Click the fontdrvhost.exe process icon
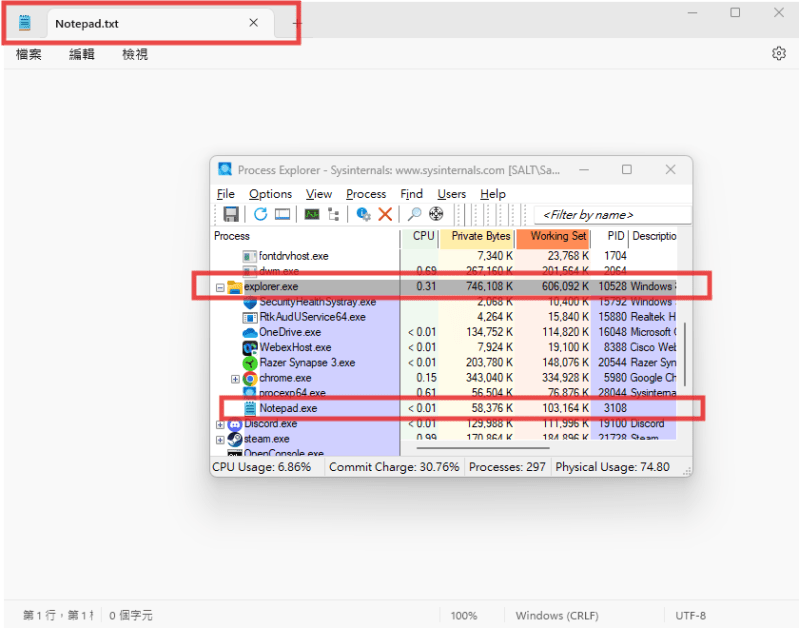Image resolution: width=799 pixels, height=628 pixels. 250,256
